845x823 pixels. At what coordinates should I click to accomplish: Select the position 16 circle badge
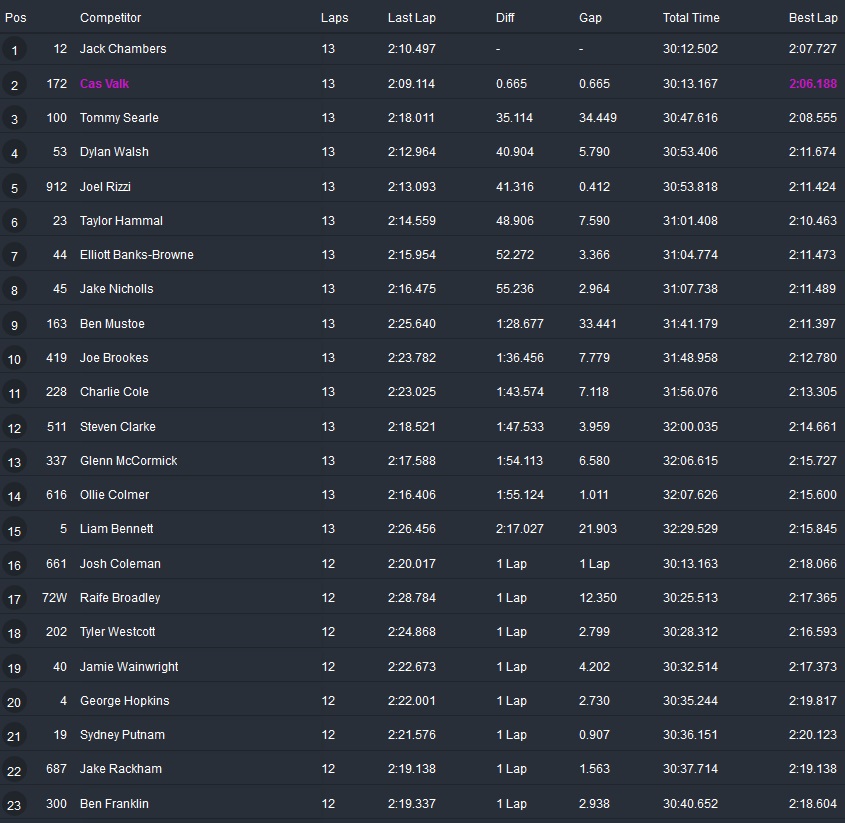pyautogui.click(x=14, y=565)
